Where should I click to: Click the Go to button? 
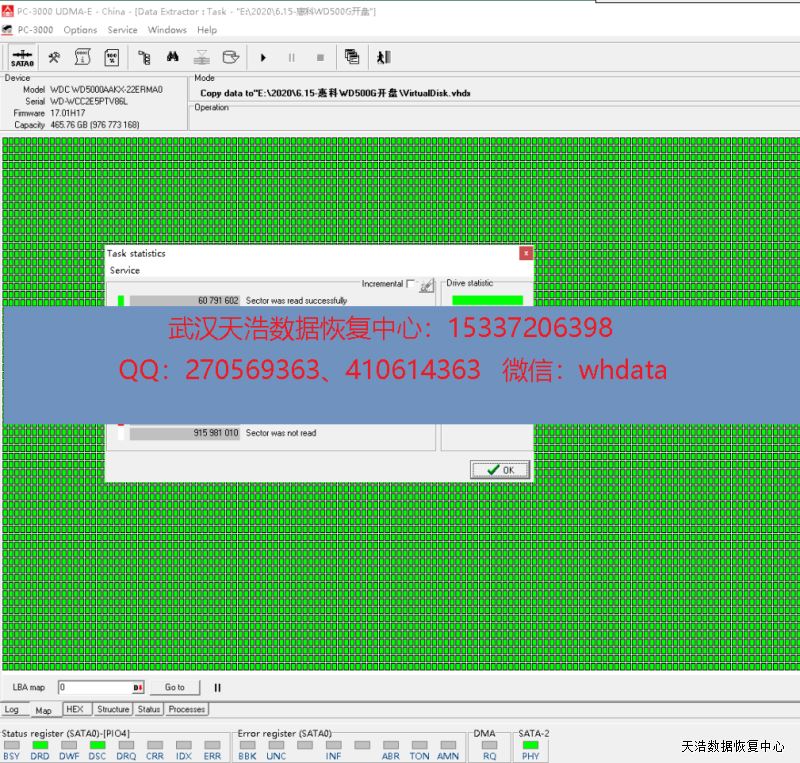(x=175, y=688)
